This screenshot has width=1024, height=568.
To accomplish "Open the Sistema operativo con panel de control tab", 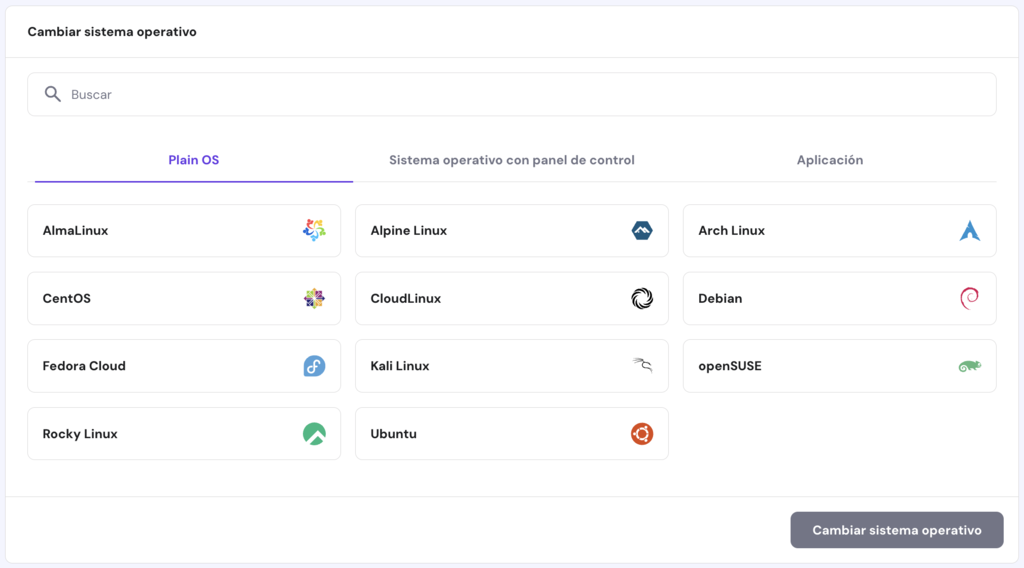I will point(512,160).
